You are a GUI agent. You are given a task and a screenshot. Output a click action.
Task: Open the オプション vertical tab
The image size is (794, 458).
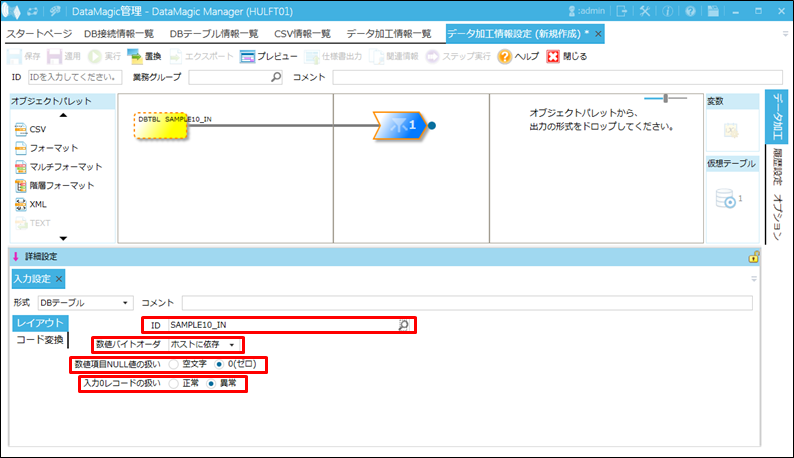coord(777,217)
